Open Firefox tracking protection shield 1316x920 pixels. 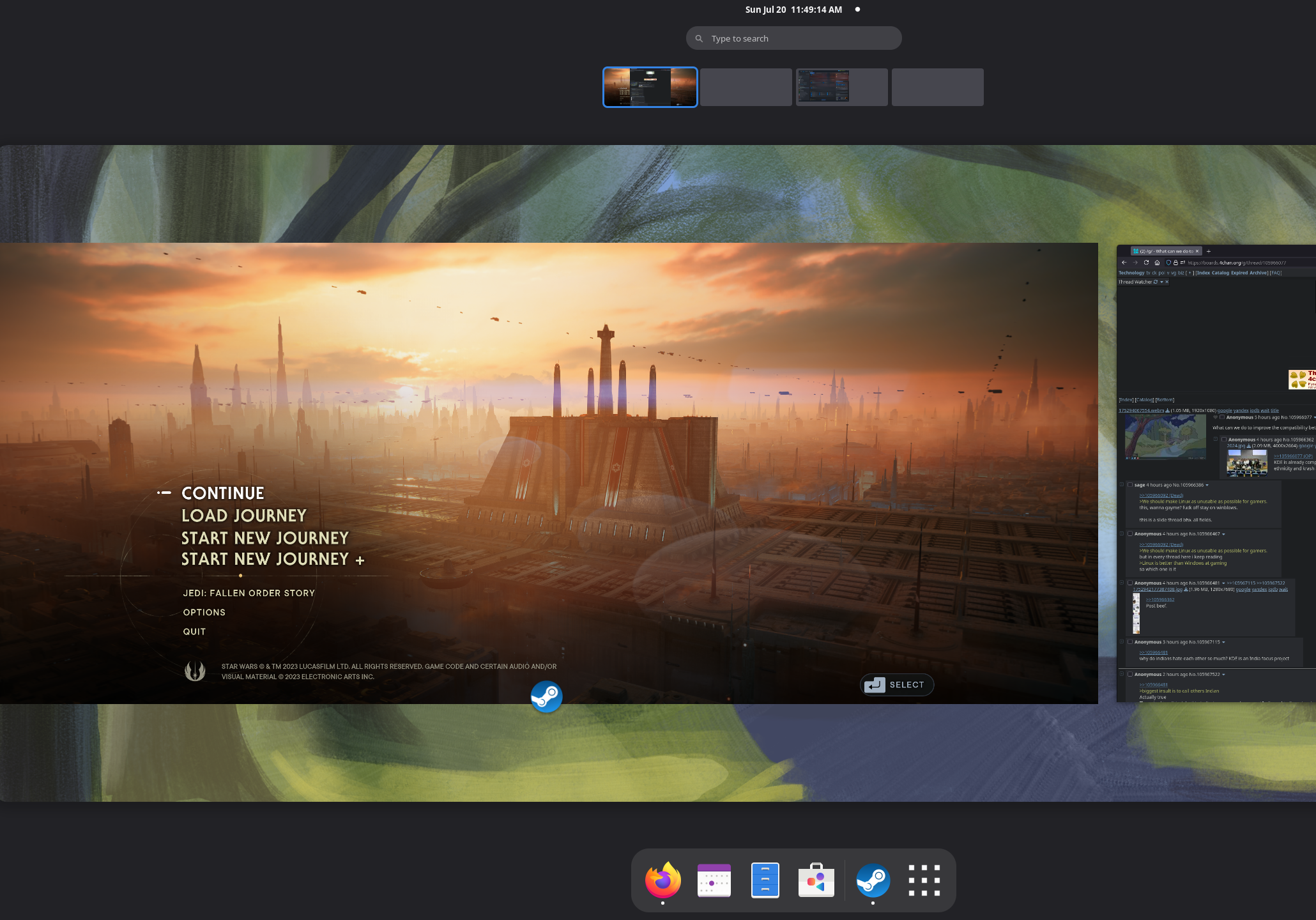(1168, 263)
